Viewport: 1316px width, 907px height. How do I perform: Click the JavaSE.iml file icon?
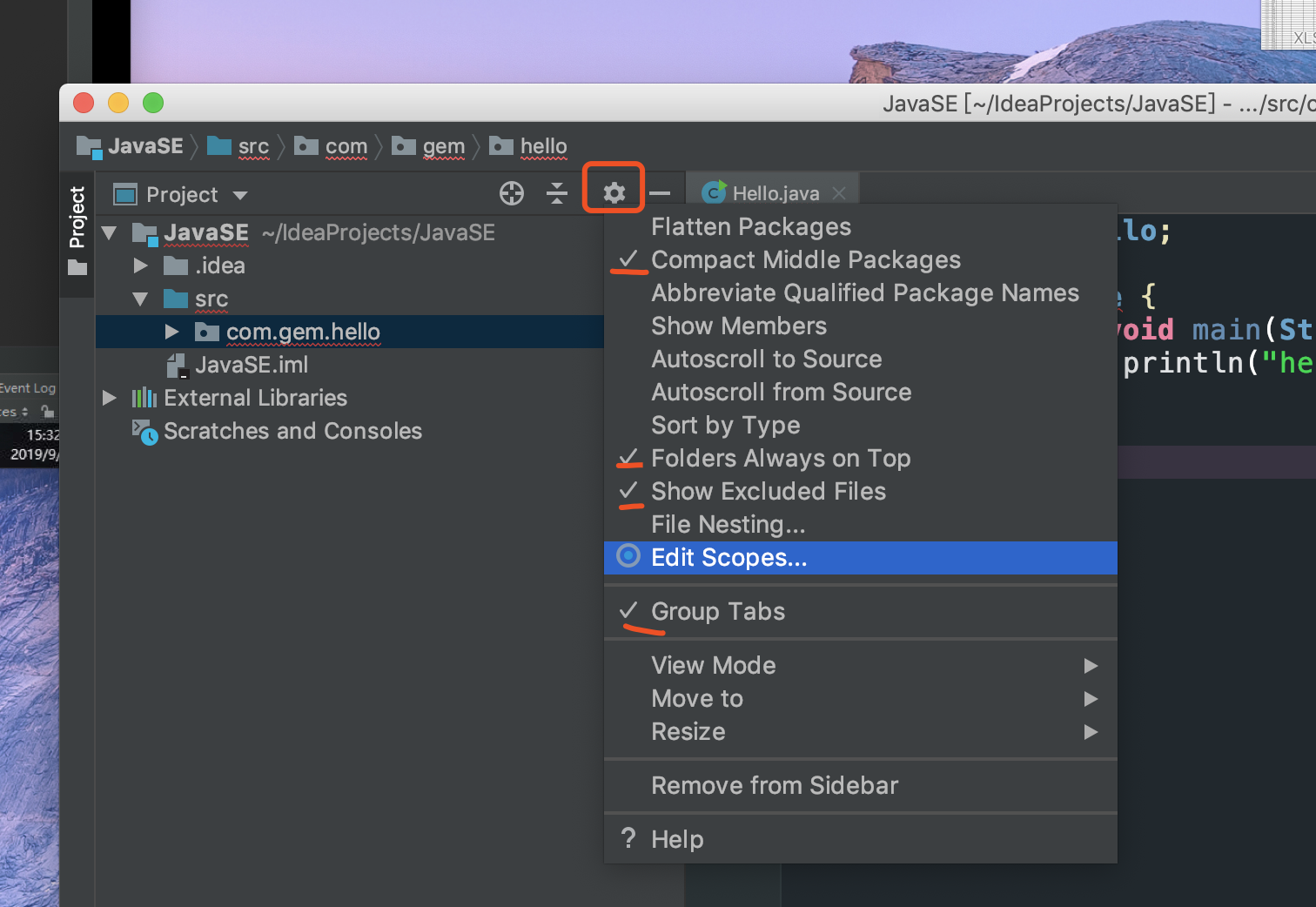(x=177, y=366)
